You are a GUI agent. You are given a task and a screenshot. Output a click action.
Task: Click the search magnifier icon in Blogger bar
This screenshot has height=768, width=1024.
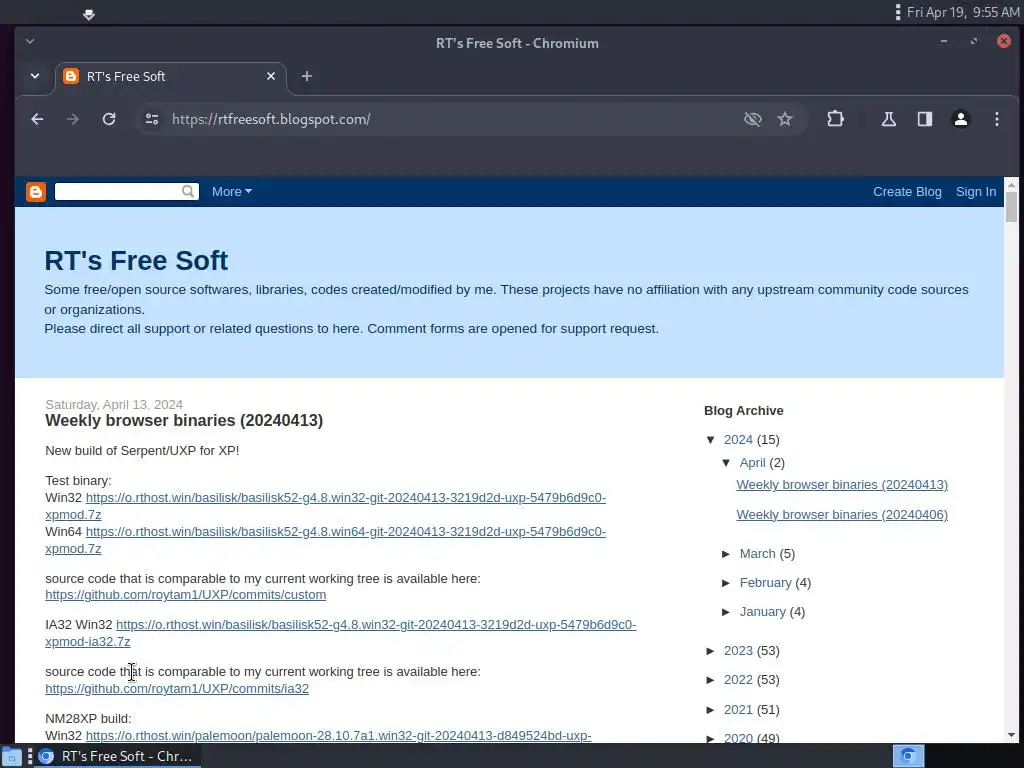(188, 191)
